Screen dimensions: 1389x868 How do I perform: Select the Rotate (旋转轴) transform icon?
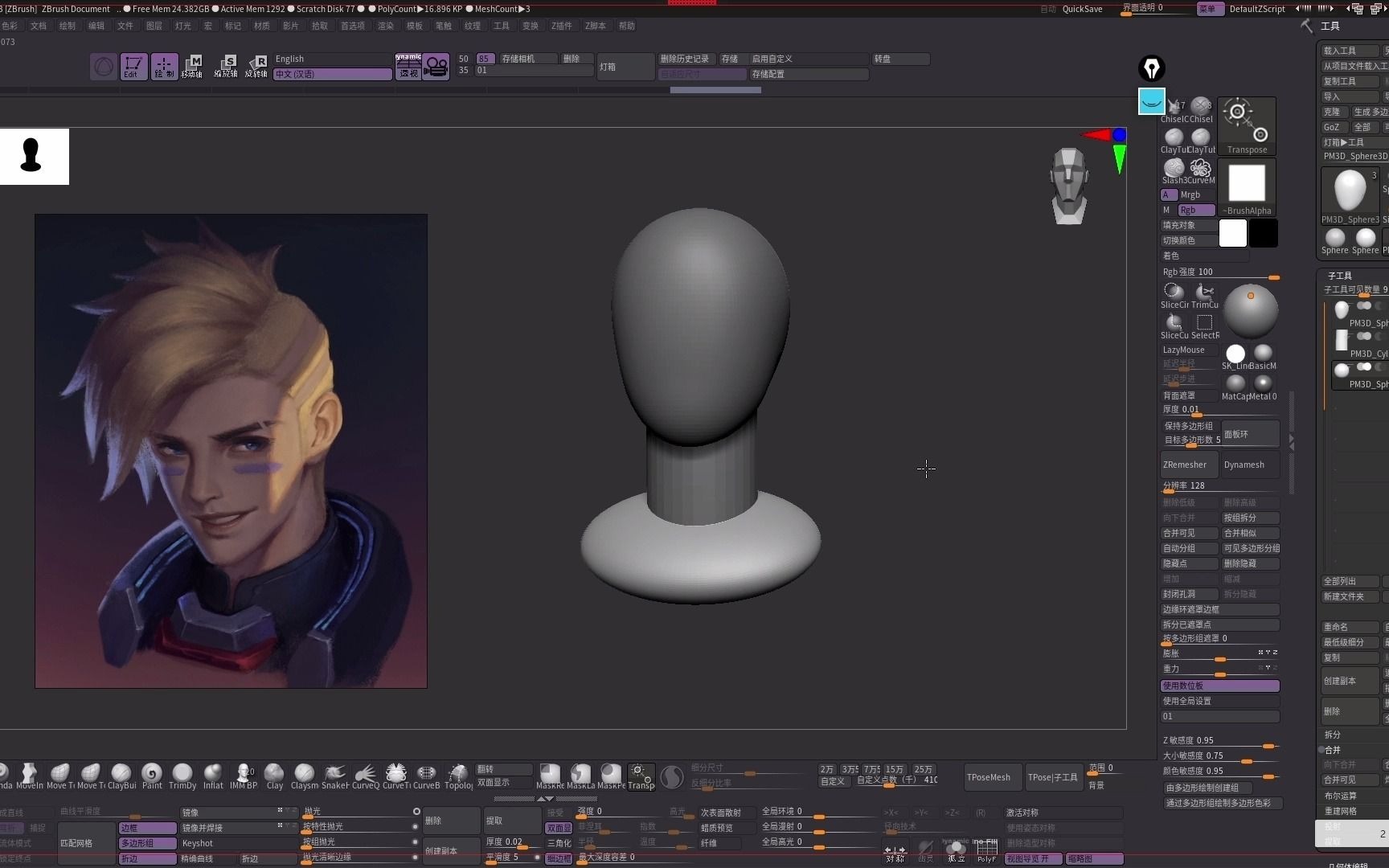256,66
